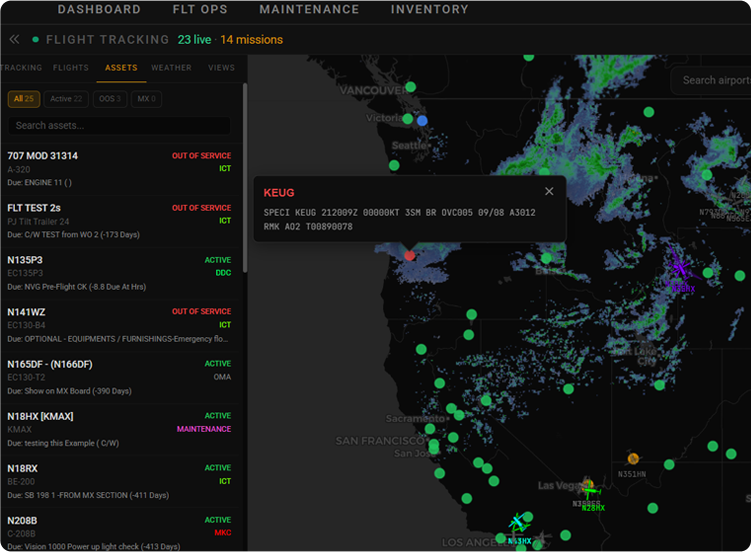This screenshot has width=751, height=552.
Task: Filter assets by OOS 3
Action: (x=110, y=99)
